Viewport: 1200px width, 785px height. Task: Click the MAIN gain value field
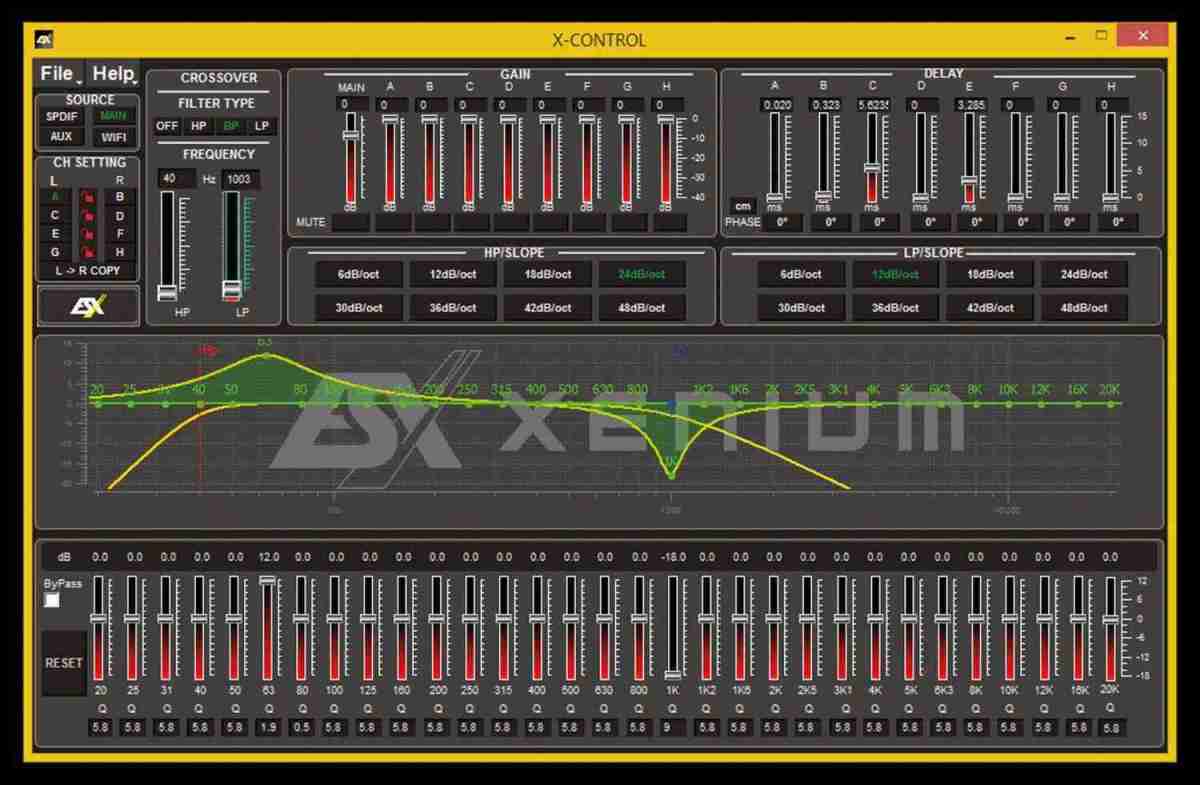pyautogui.click(x=352, y=104)
